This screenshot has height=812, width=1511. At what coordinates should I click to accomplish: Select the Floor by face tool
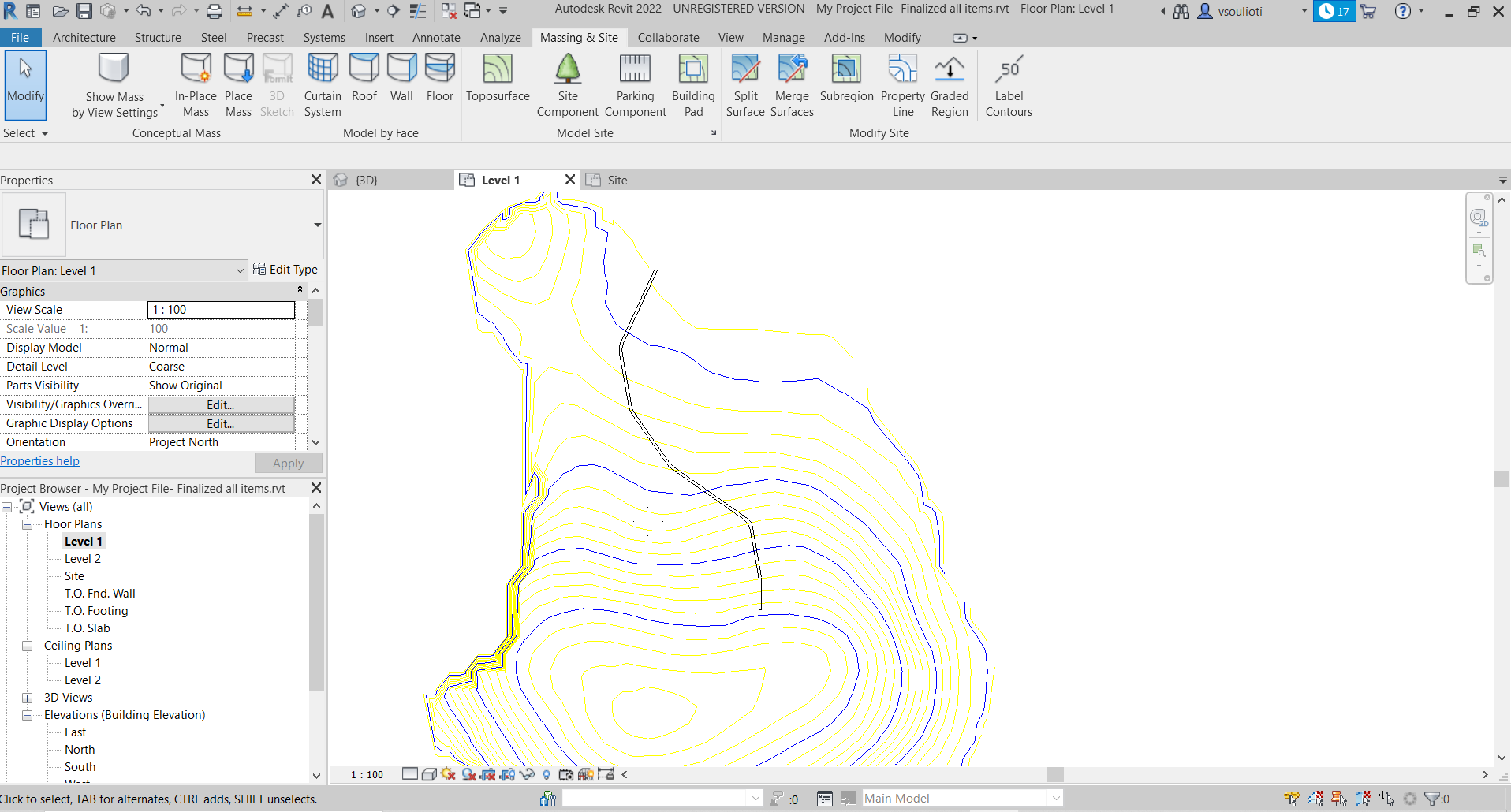pyautogui.click(x=440, y=79)
